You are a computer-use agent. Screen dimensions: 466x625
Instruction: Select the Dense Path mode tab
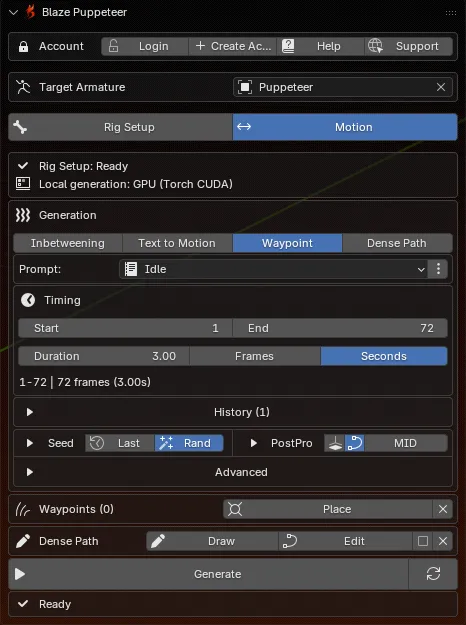[397, 243]
